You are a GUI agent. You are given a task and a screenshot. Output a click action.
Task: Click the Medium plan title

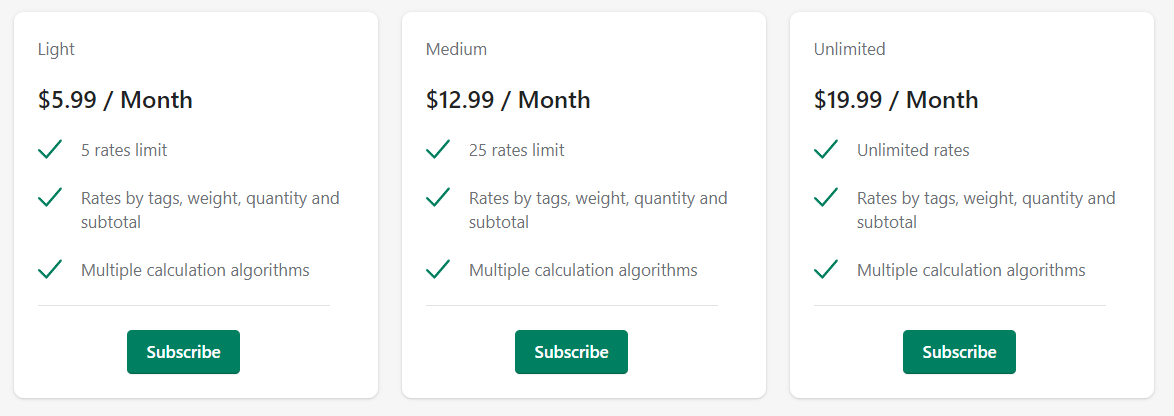pyautogui.click(x=456, y=49)
